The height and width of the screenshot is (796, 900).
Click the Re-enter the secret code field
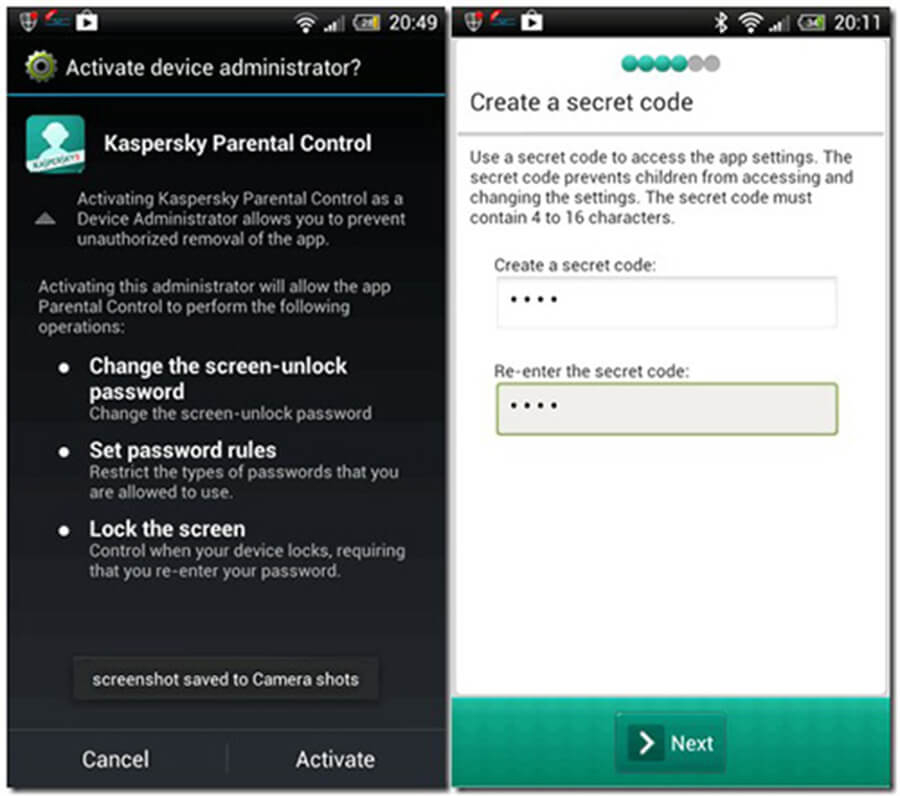[x=666, y=409]
